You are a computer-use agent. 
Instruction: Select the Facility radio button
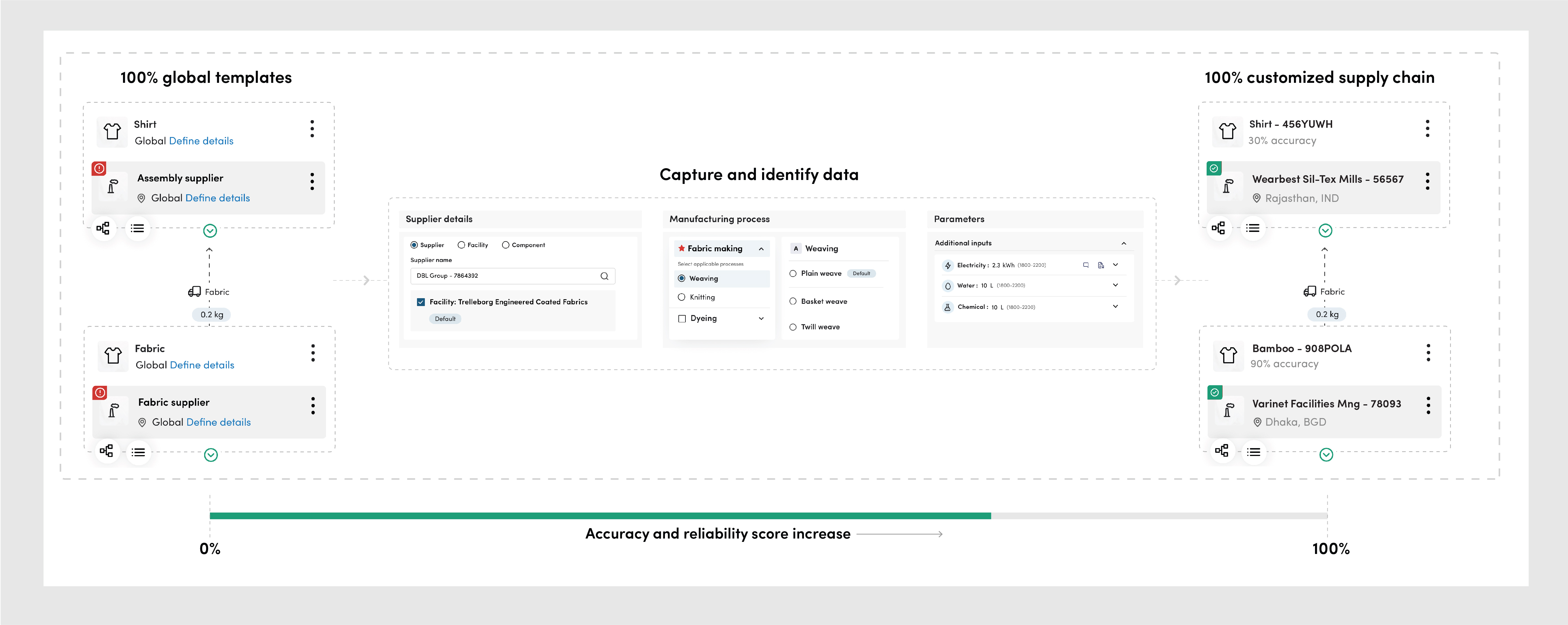click(x=461, y=245)
